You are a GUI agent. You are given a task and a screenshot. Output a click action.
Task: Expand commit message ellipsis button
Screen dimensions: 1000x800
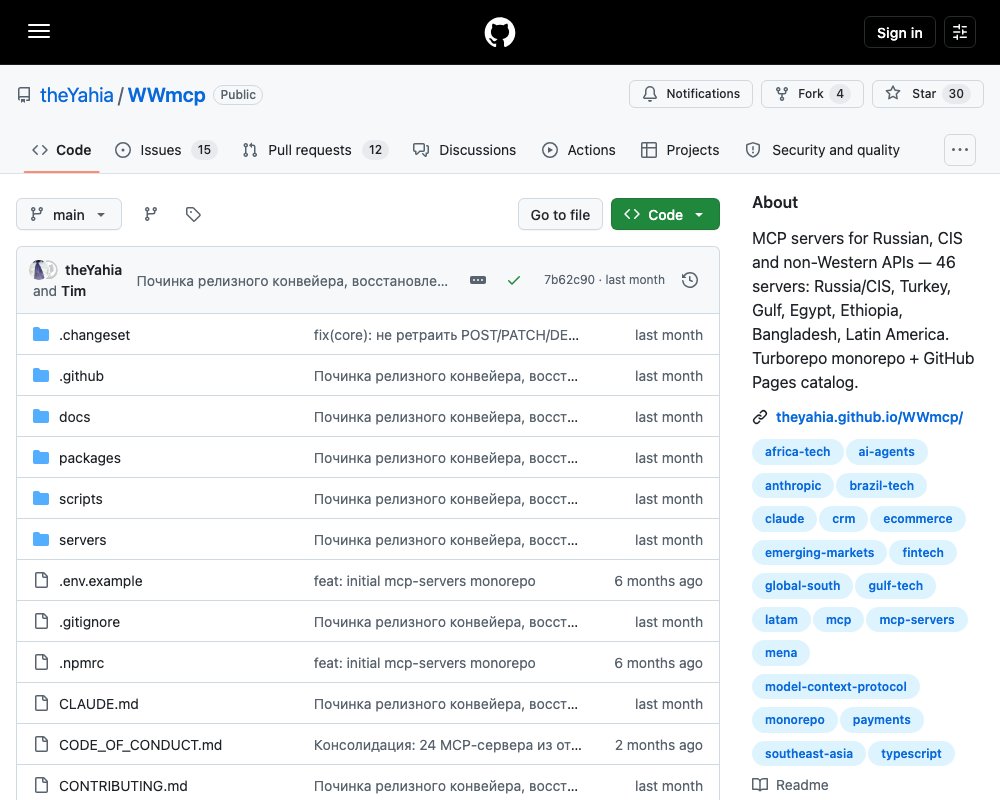click(478, 280)
